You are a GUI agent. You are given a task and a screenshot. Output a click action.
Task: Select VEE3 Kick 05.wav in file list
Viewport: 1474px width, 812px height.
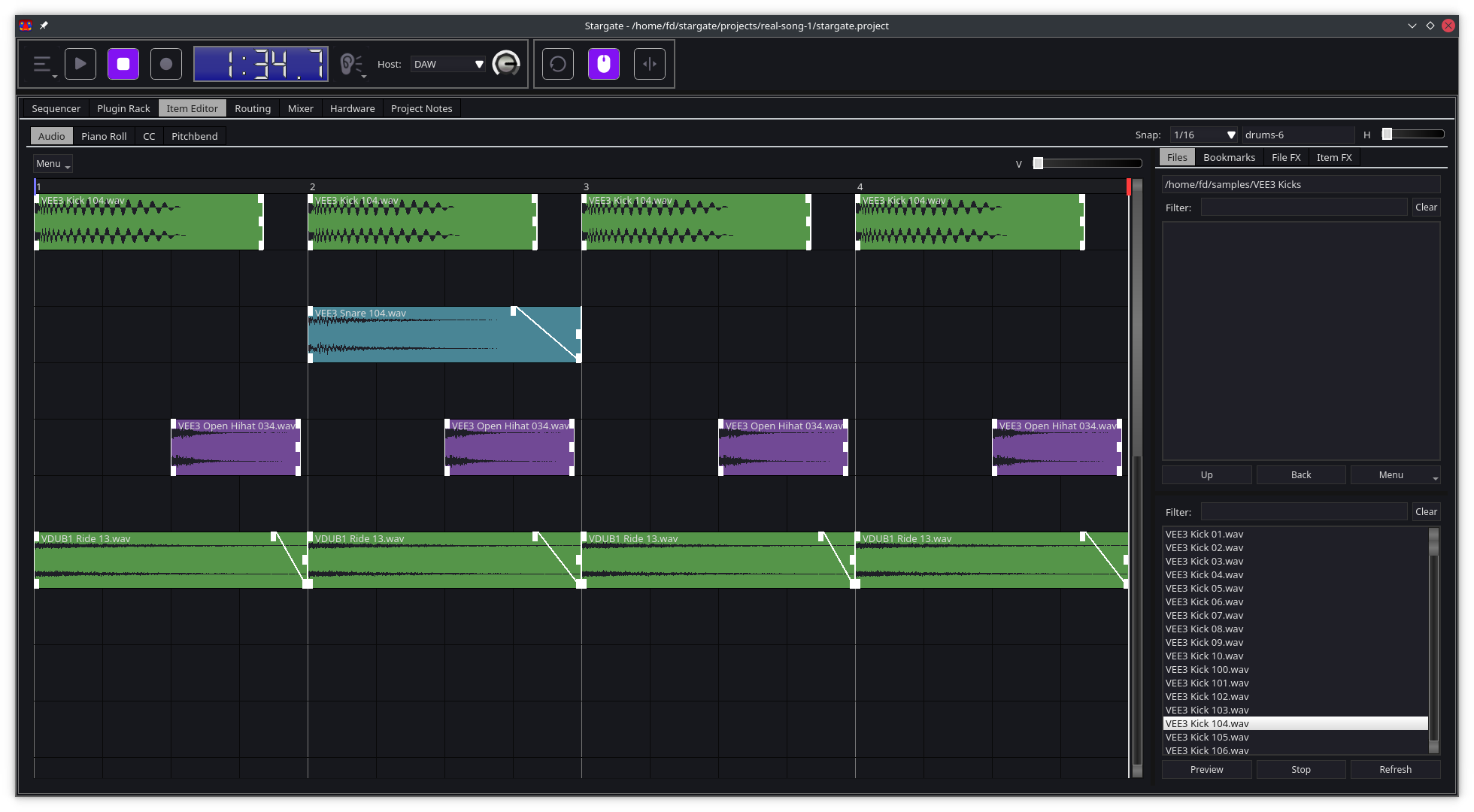[x=1295, y=589]
